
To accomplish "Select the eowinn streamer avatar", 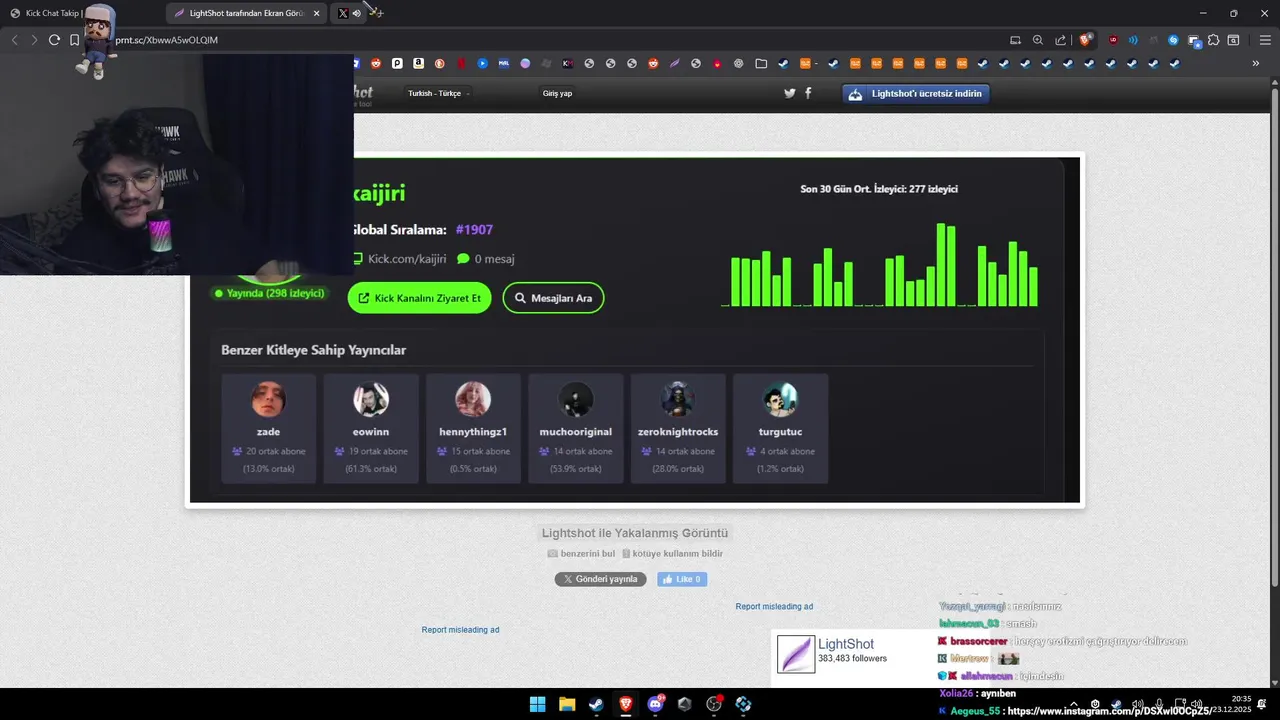I will (371, 400).
